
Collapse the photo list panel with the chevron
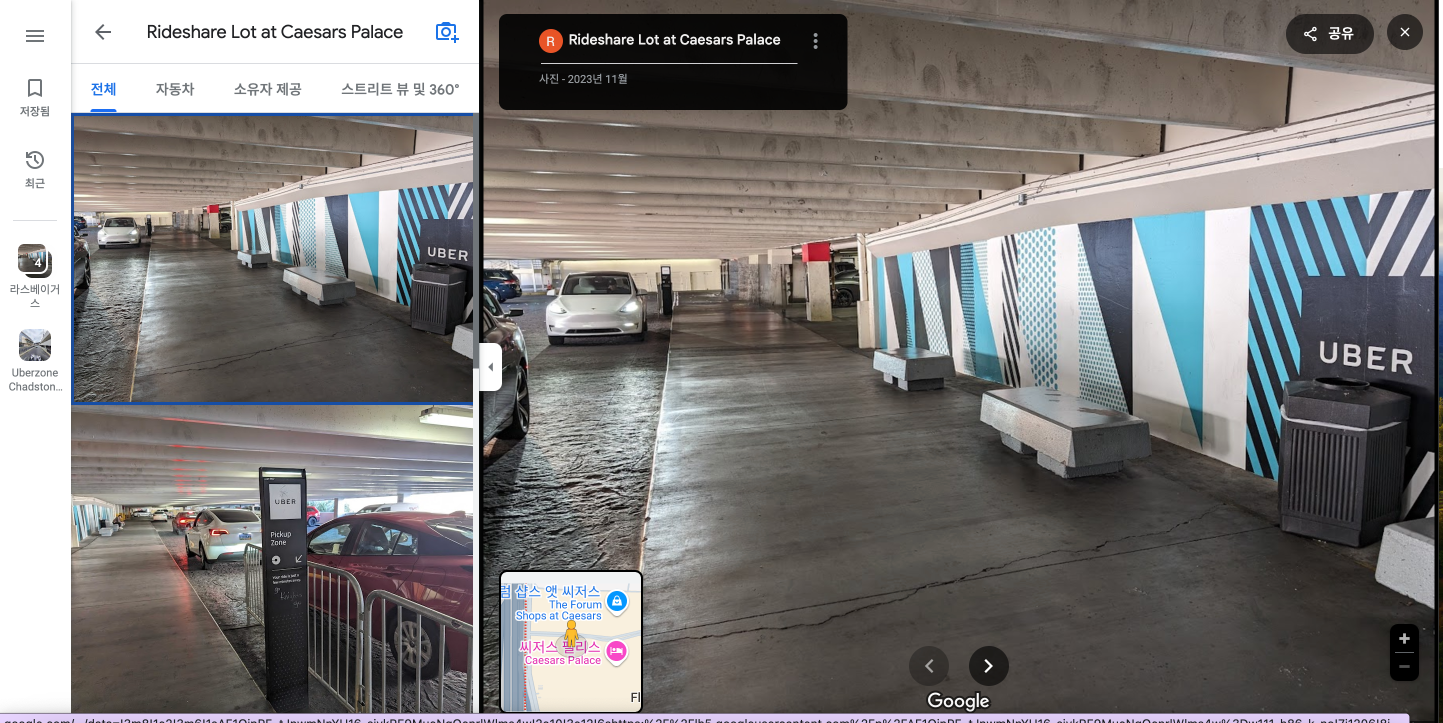pyautogui.click(x=491, y=367)
